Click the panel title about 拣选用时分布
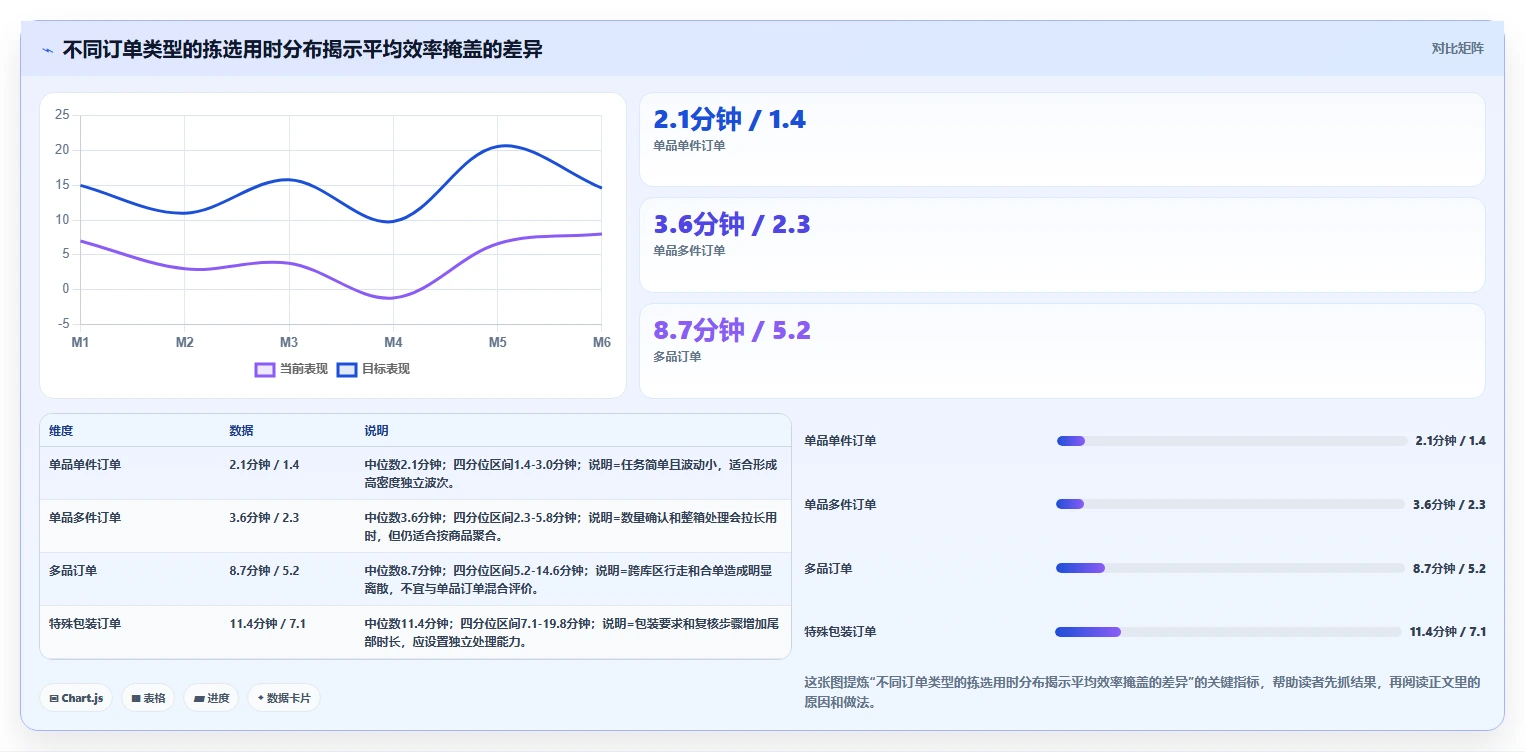Viewport: 1525px width, 752px height. click(x=302, y=49)
